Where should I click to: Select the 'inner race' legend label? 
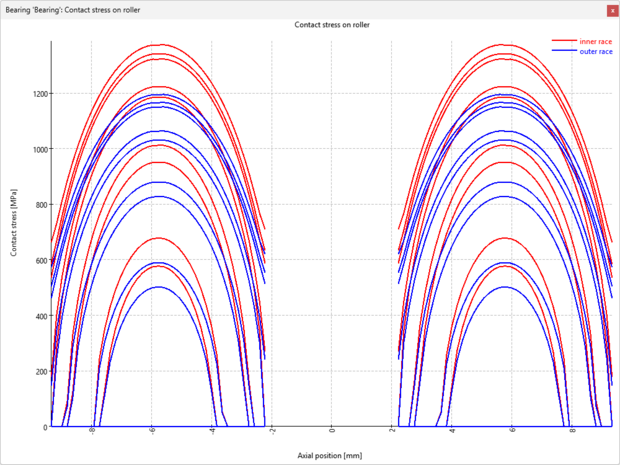(596, 41)
